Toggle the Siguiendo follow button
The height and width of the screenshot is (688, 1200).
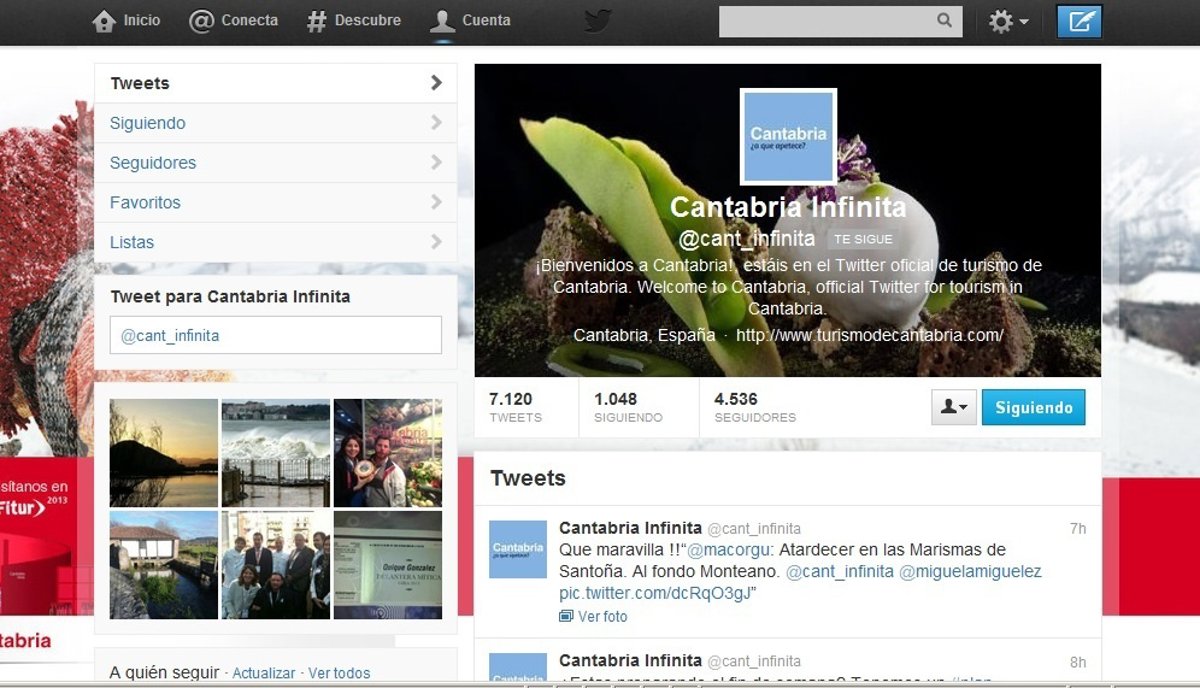pos(1033,408)
